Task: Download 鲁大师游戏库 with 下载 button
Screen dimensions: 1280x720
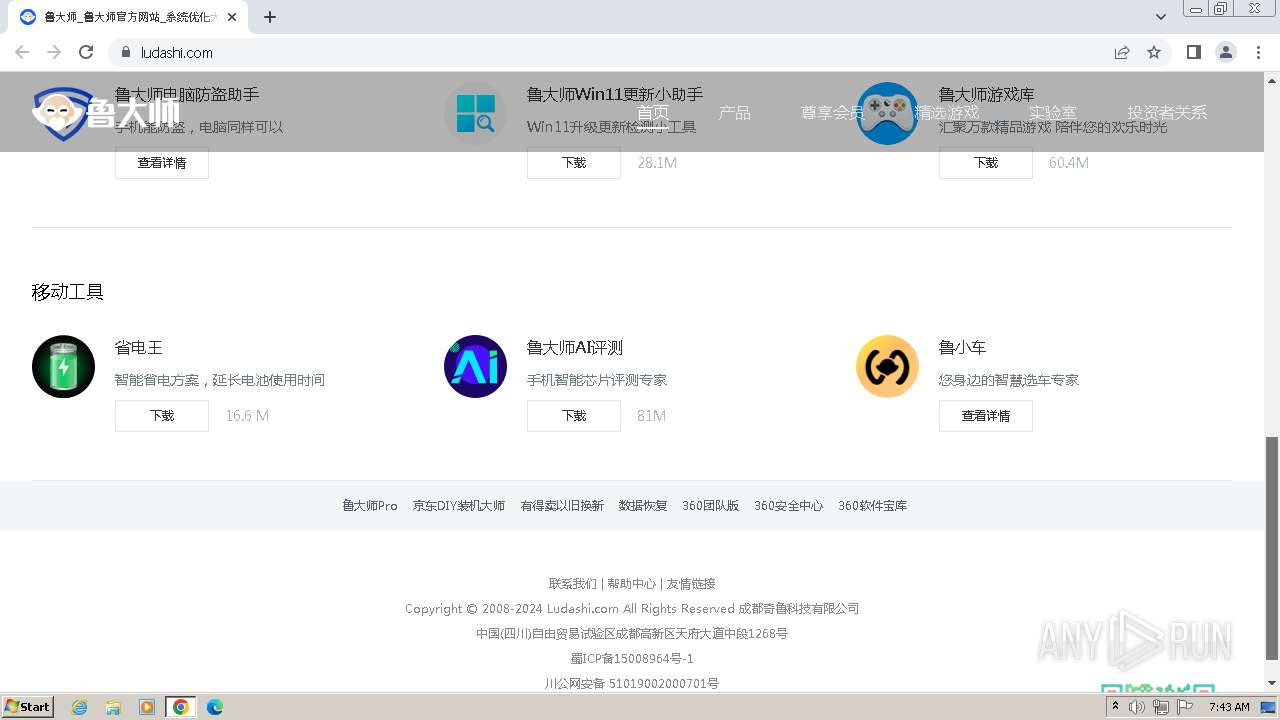Action: coord(986,163)
